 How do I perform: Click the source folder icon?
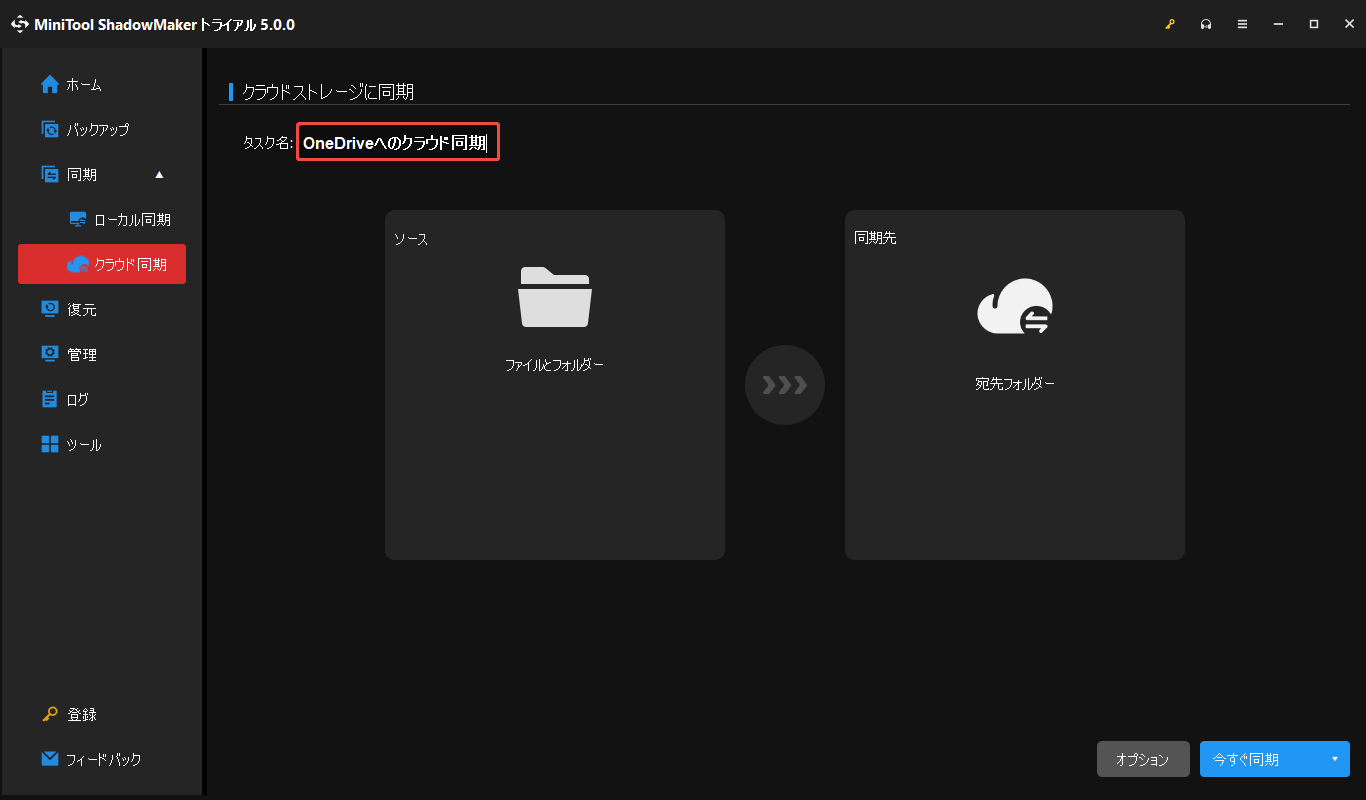point(555,297)
